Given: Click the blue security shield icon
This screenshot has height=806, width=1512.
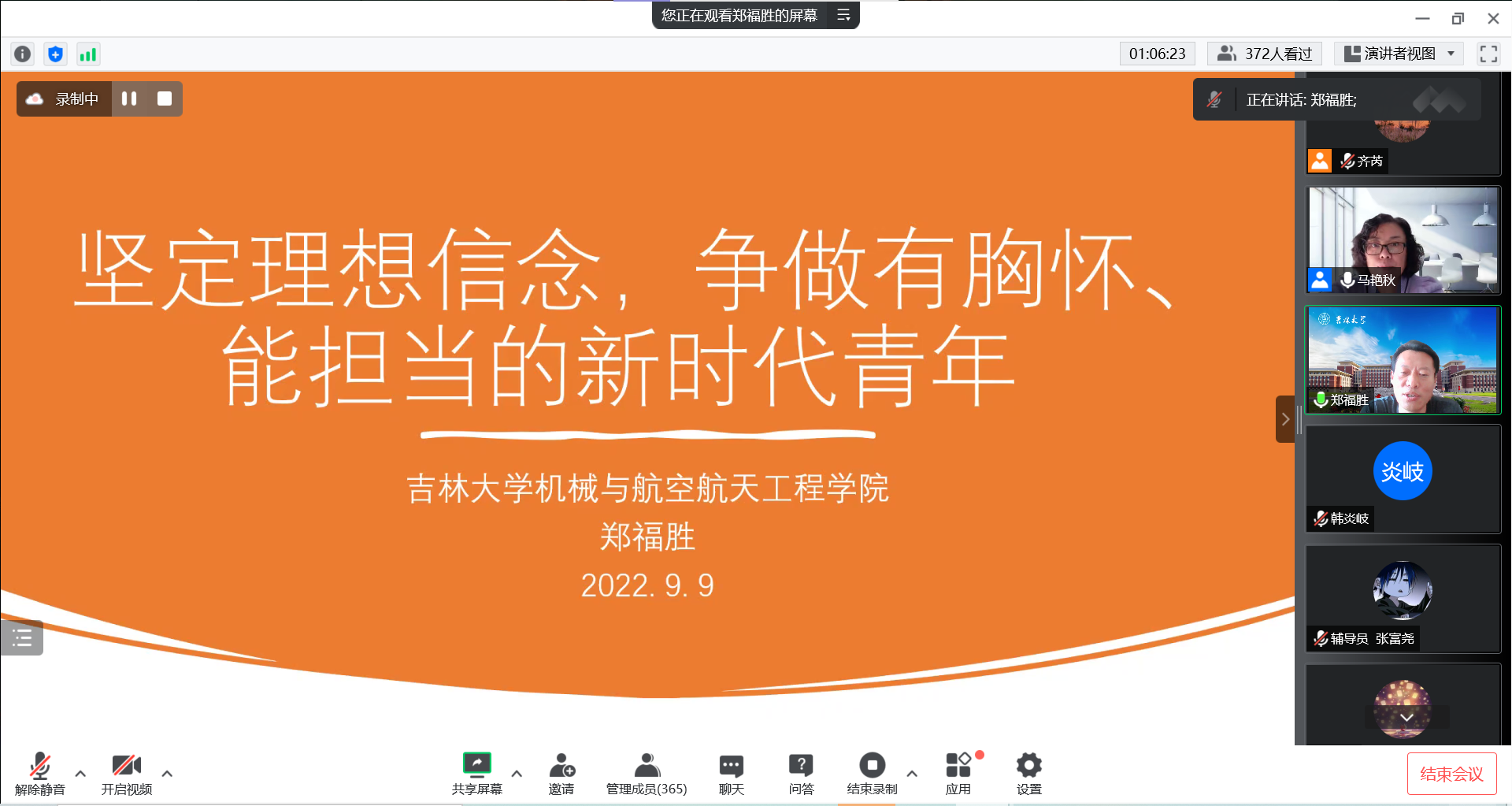Looking at the screenshot, I should (x=55, y=54).
